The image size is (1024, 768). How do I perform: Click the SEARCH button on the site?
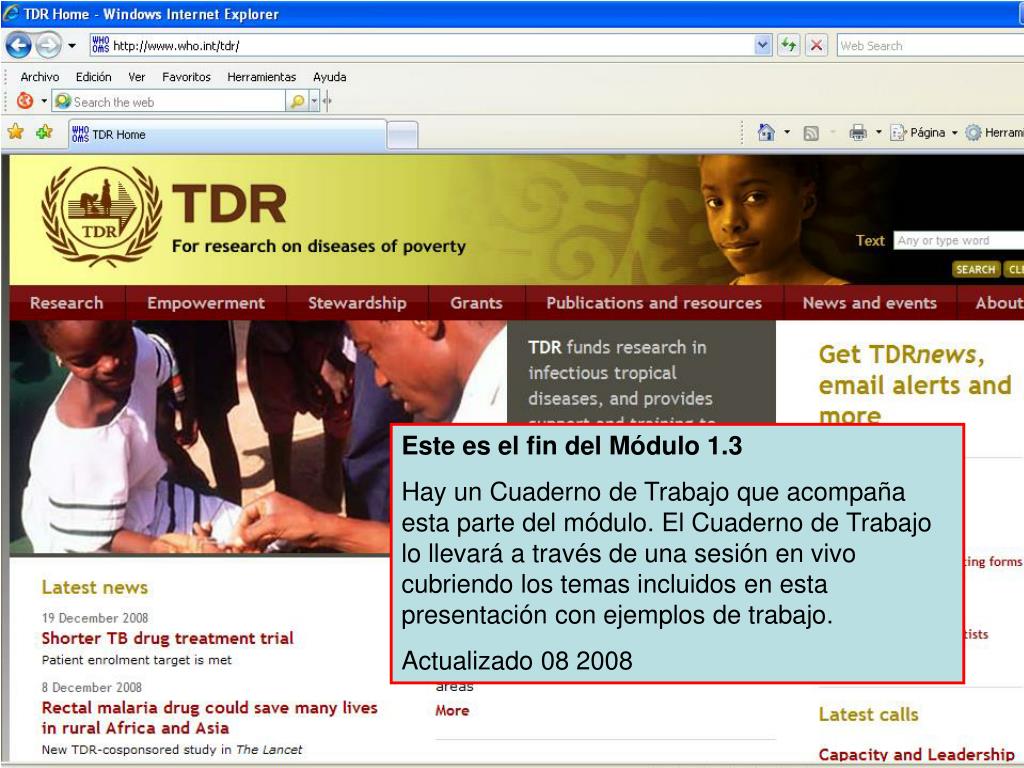click(x=976, y=269)
